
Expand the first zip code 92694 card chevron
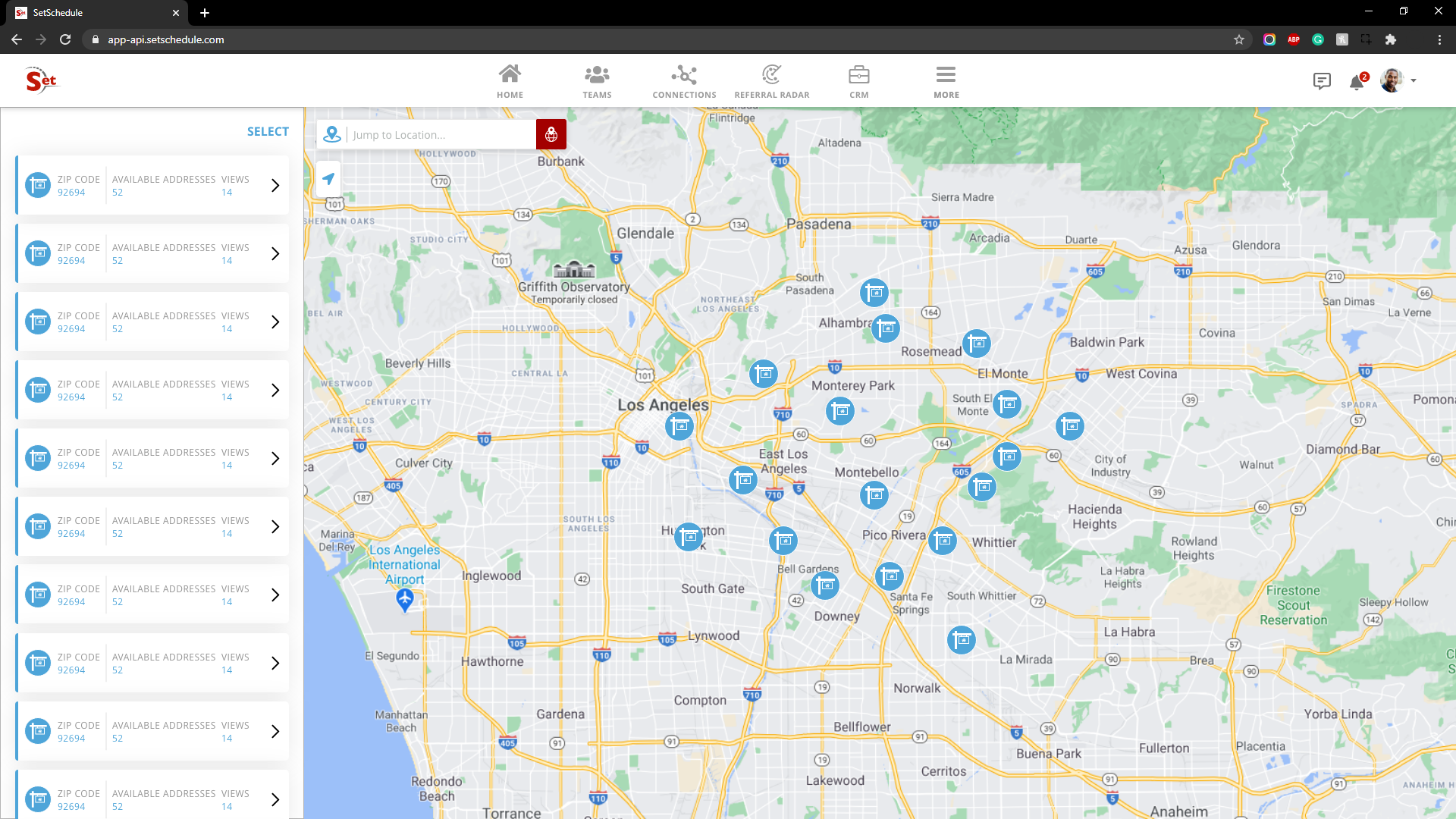click(275, 185)
